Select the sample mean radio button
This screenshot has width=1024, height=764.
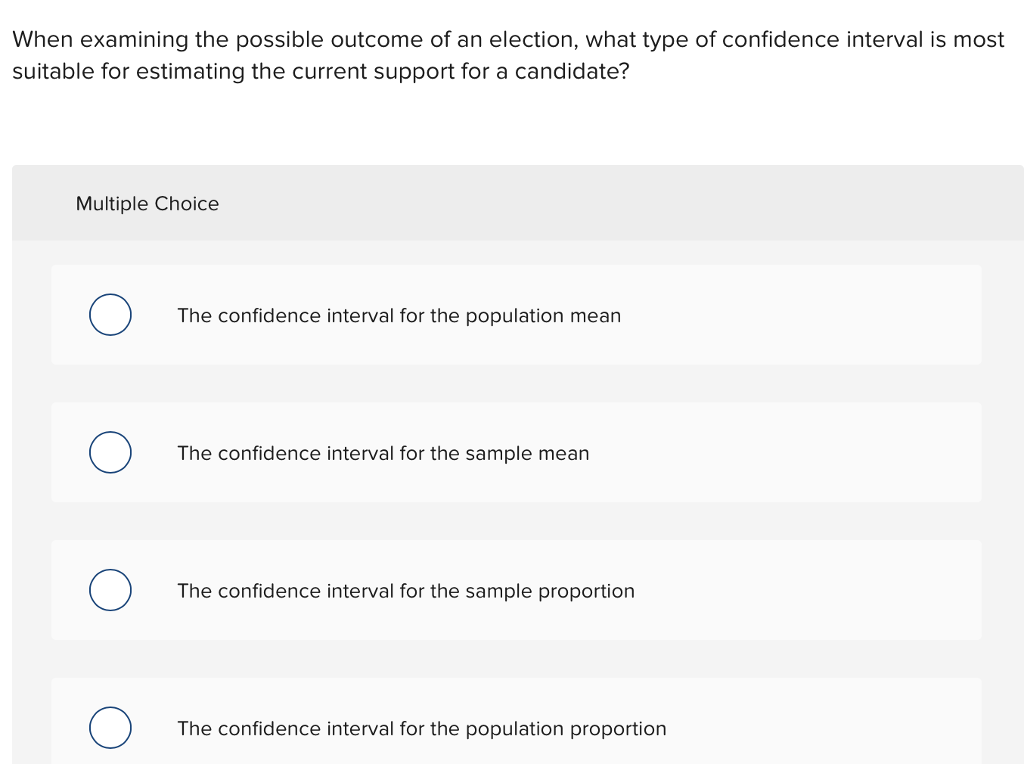pyautogui.click(x=110, y=452)
